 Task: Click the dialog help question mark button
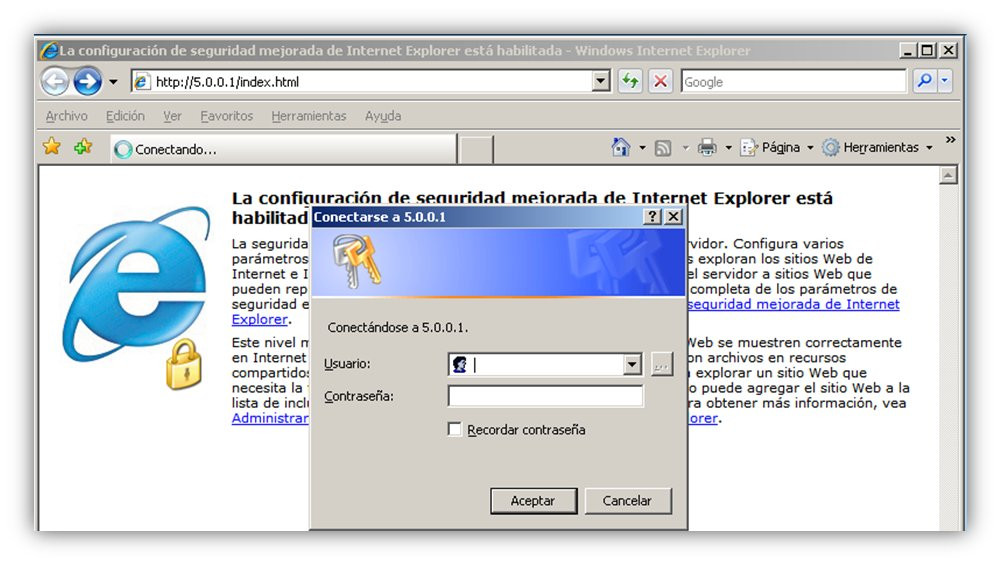coord(652,216)
